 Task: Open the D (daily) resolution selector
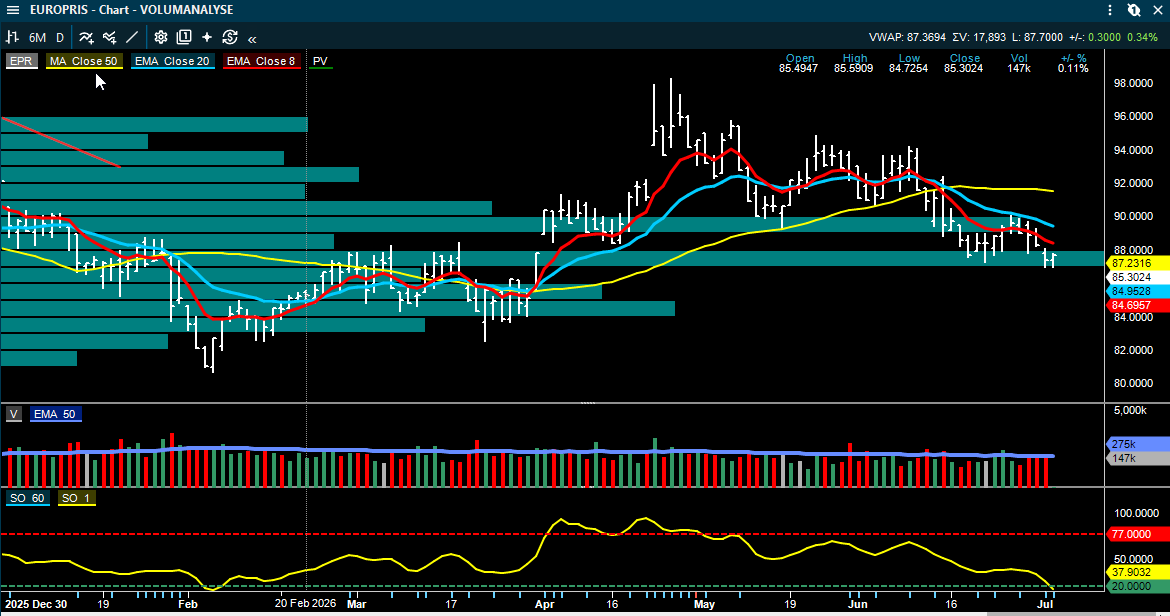pos(60,37)
